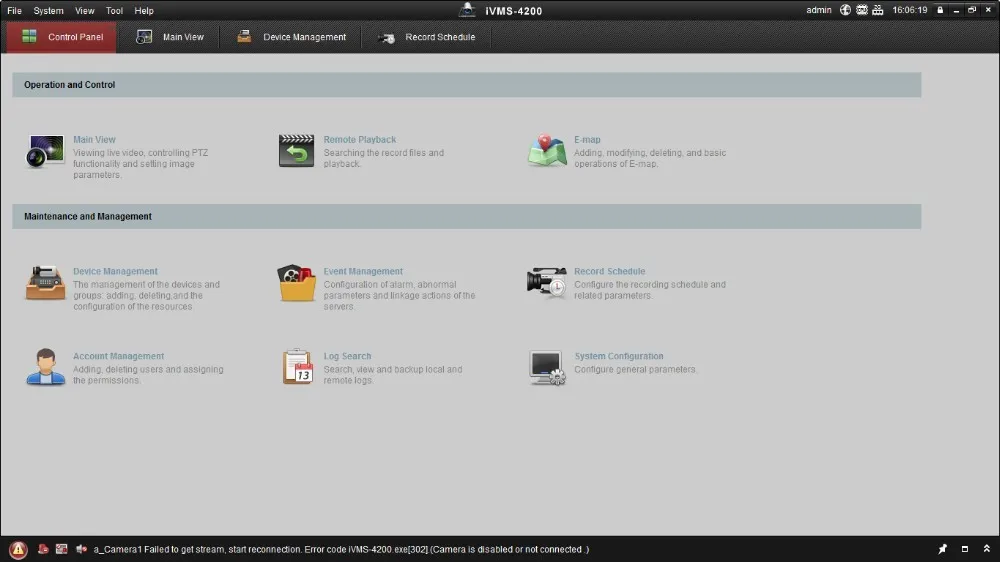Open the Account Management link
The width and height of the screenshot is (1000, 562).
coord(119,356)
